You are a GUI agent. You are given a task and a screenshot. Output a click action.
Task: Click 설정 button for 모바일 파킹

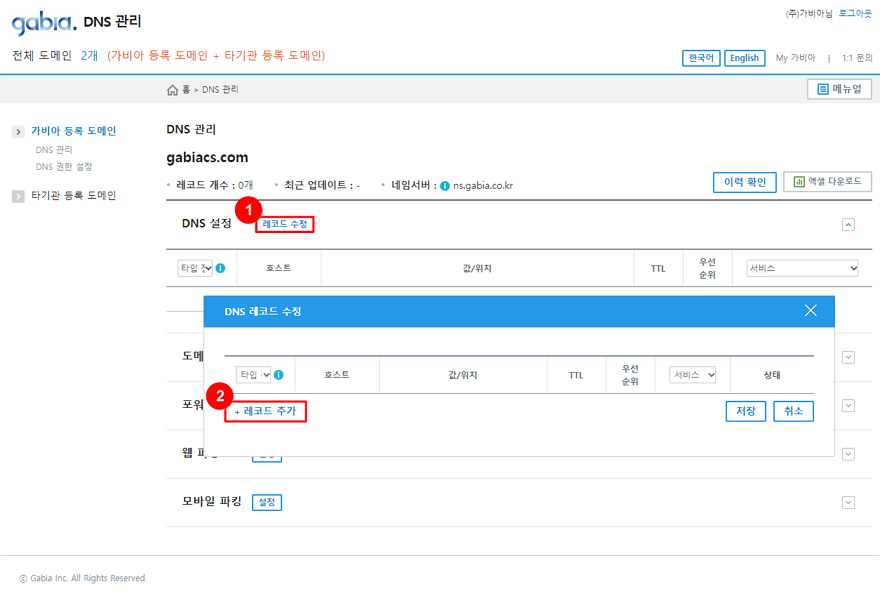coord(267,502)
